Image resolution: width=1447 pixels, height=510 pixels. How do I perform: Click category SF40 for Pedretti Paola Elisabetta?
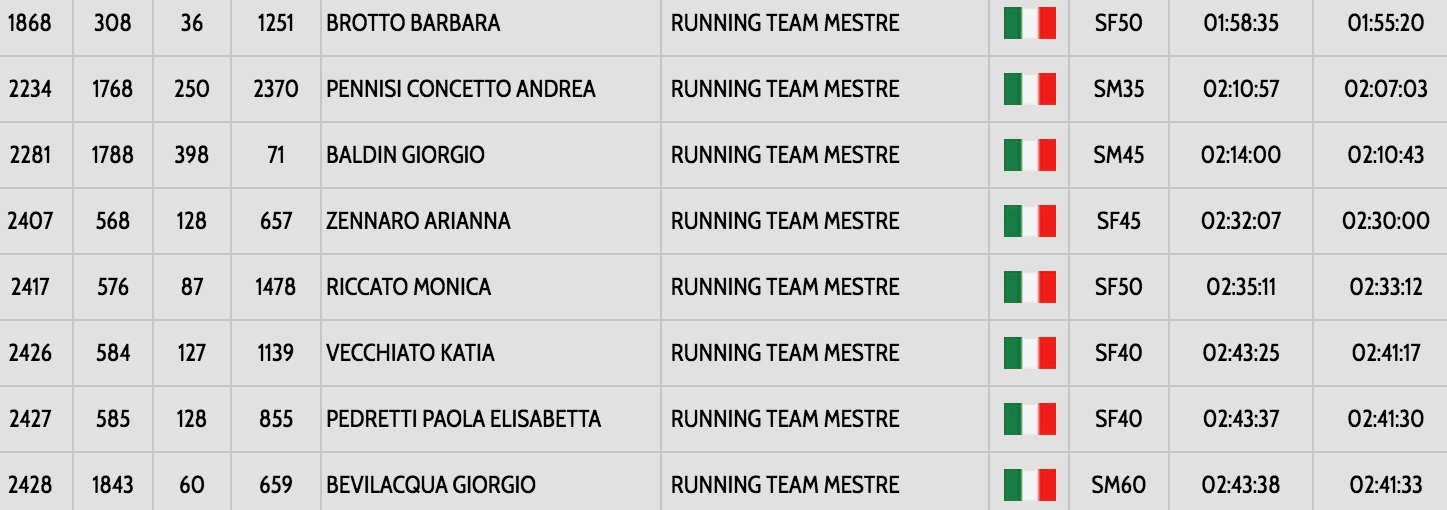click(x=1118, y=419)
